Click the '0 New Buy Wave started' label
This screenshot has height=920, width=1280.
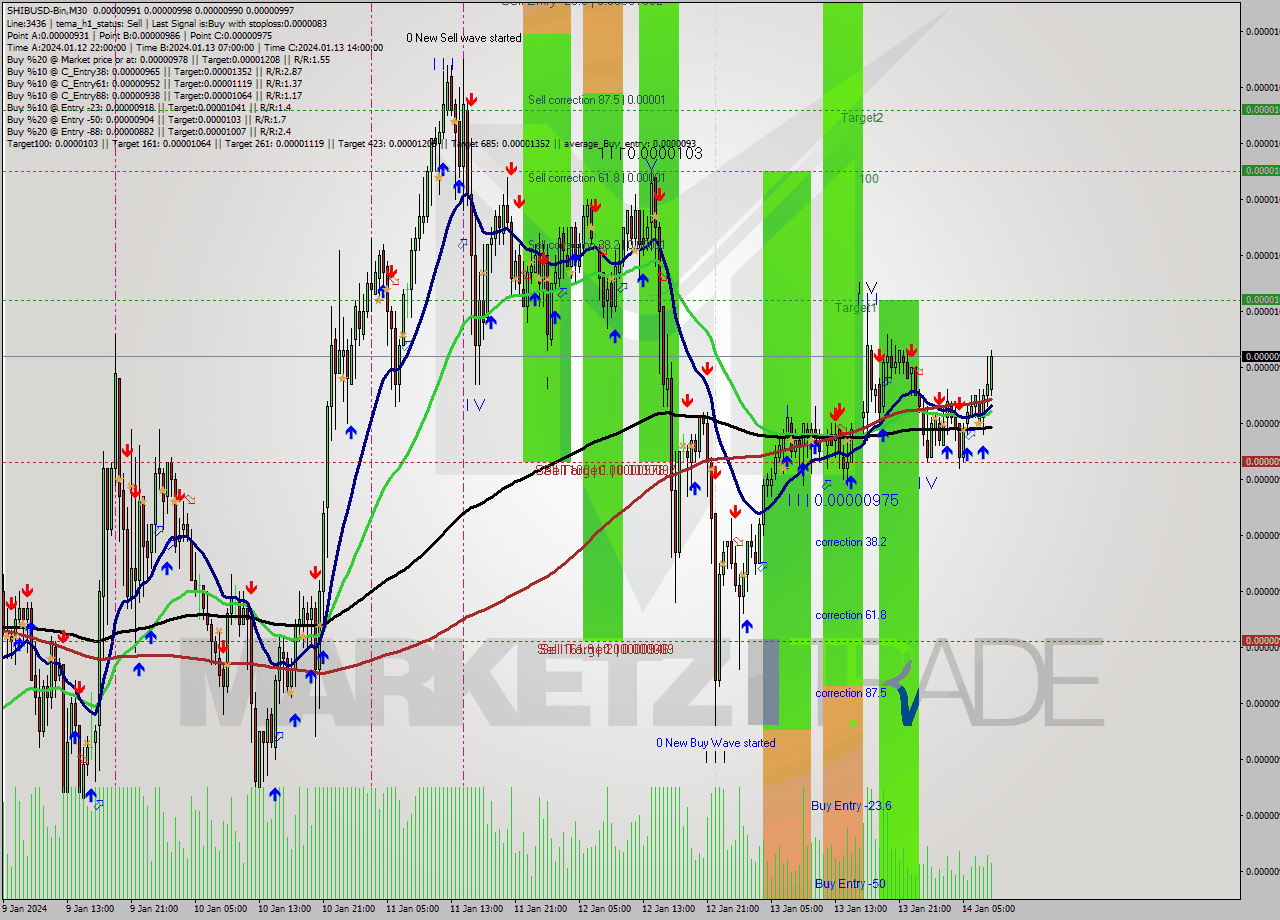[716, 743]
